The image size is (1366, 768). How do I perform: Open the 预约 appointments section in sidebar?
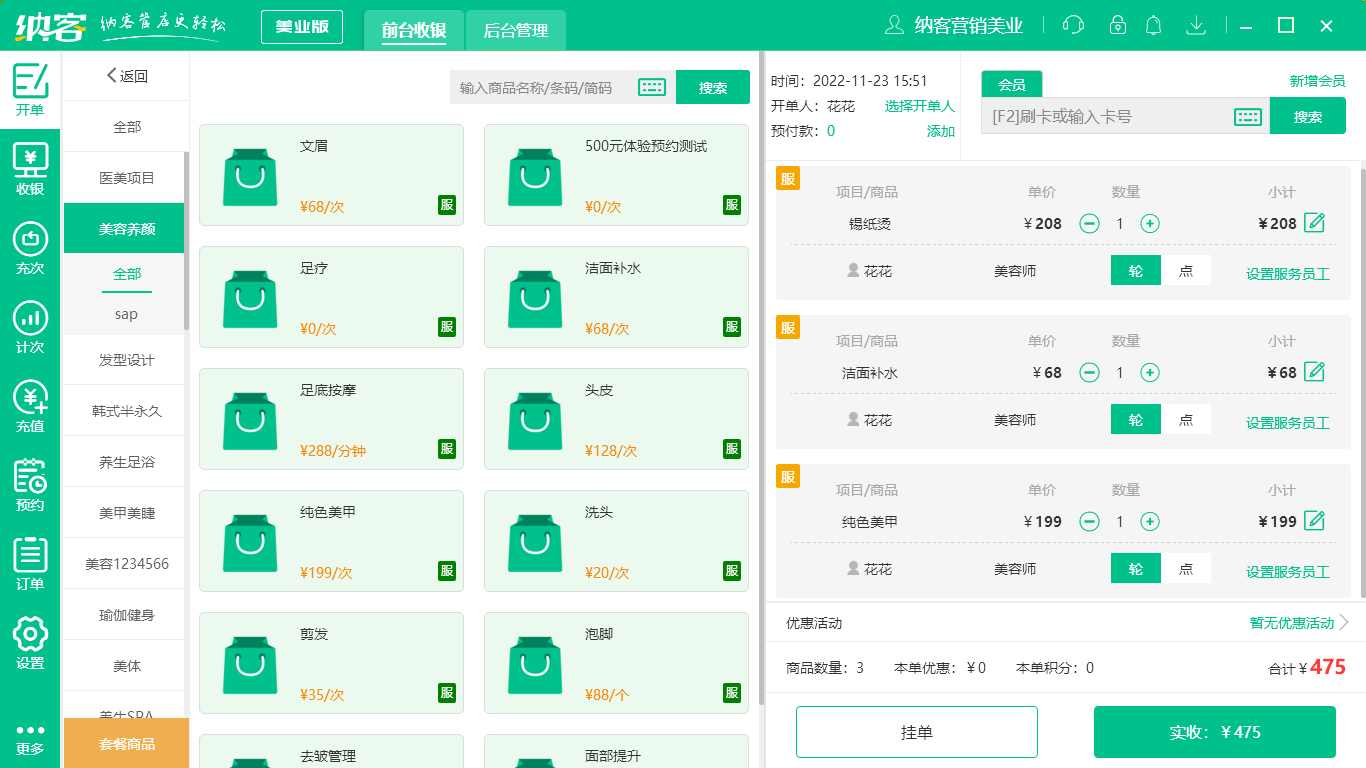(29, 484)
